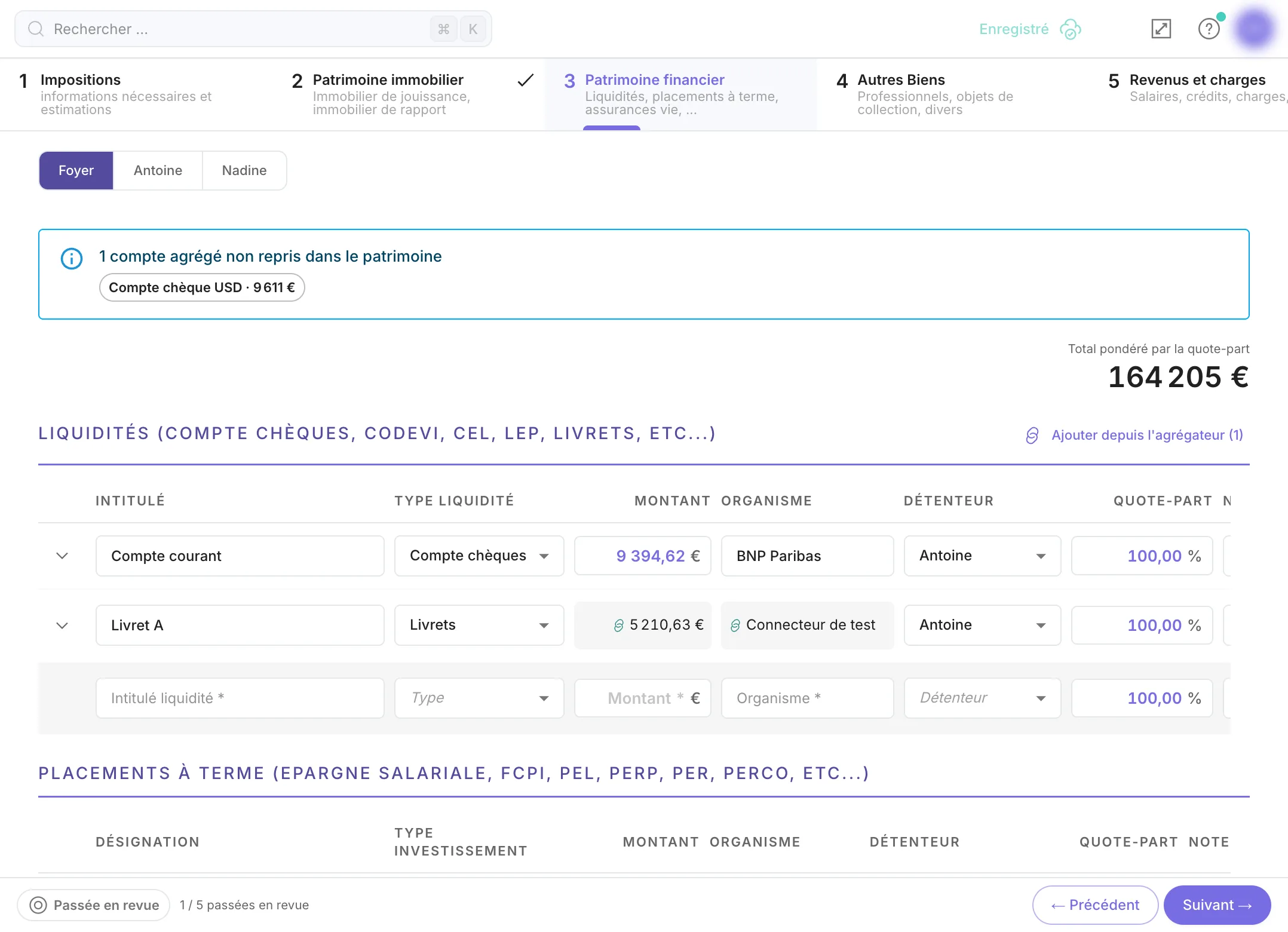Click the search magnifier icon
The height and width of the screenshot is (932, 1288).
tap(36, 29)
